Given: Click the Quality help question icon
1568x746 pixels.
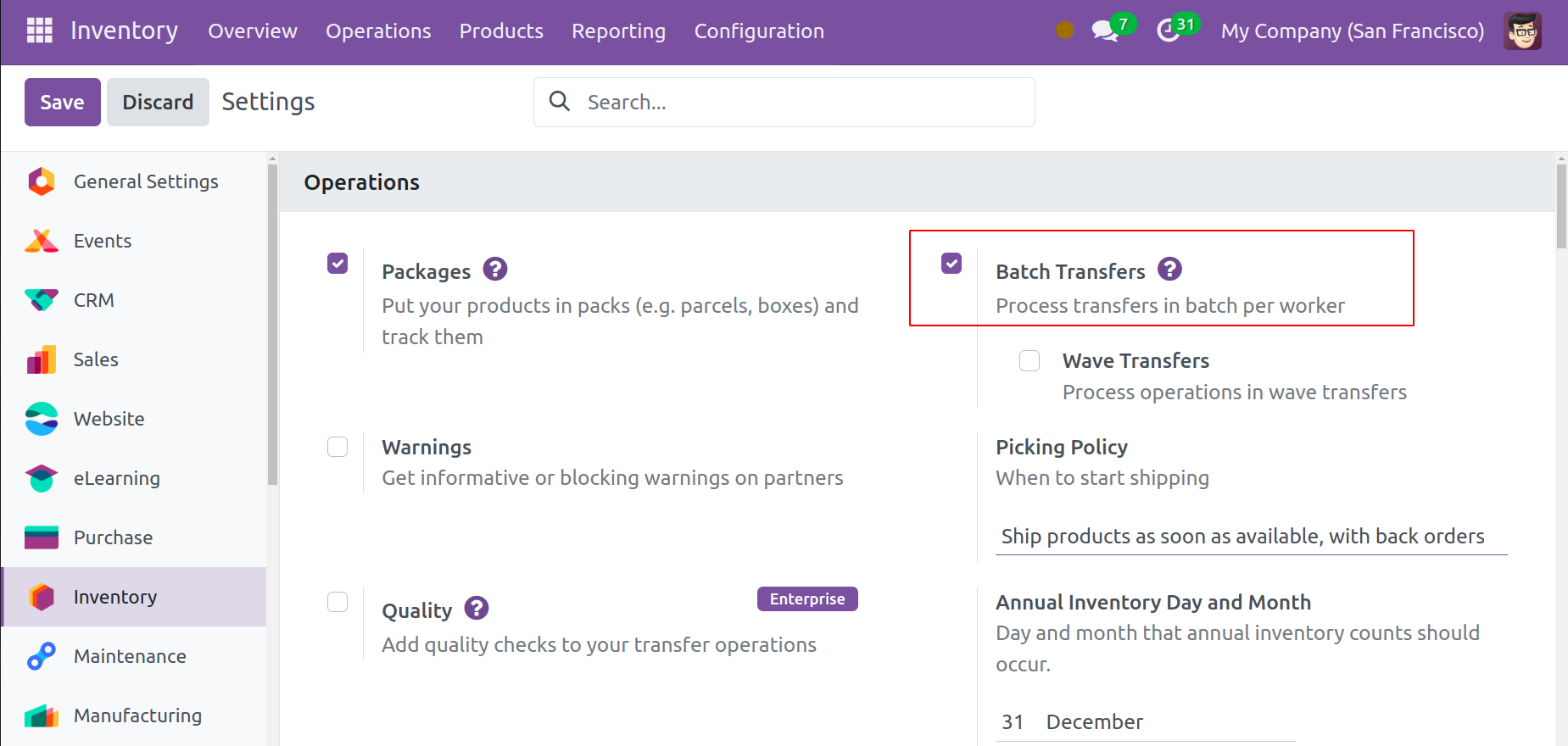Looking at the screenshot, I should point(477,609).
